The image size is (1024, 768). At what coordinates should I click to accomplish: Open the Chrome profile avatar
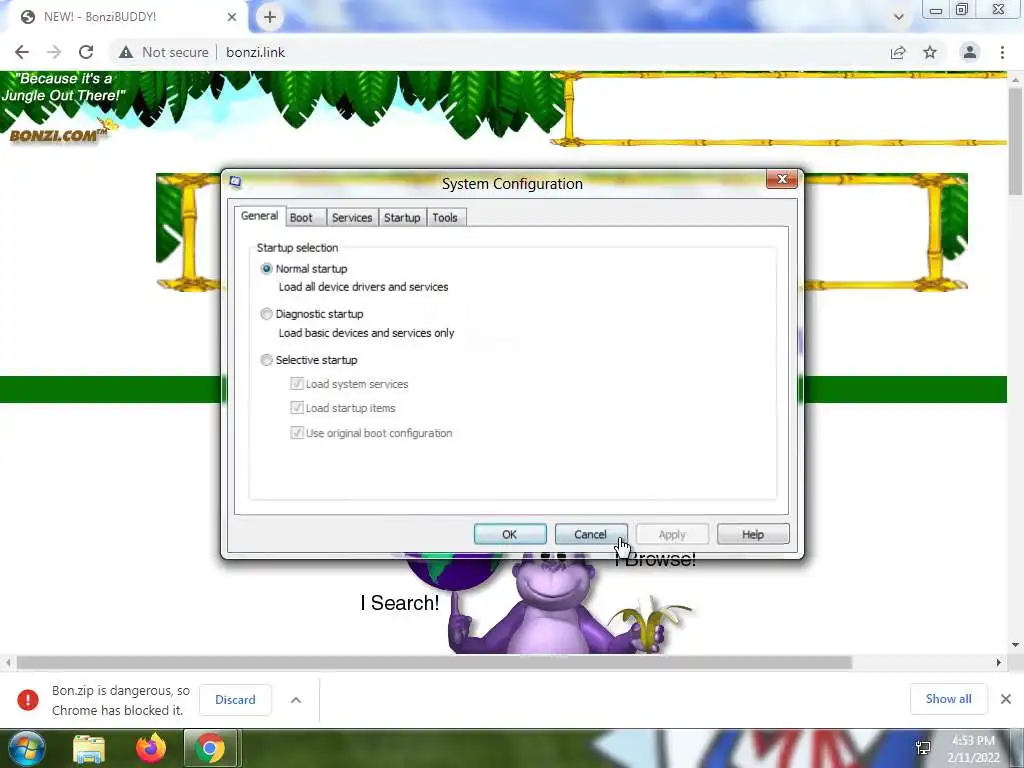tap(970, 52)
